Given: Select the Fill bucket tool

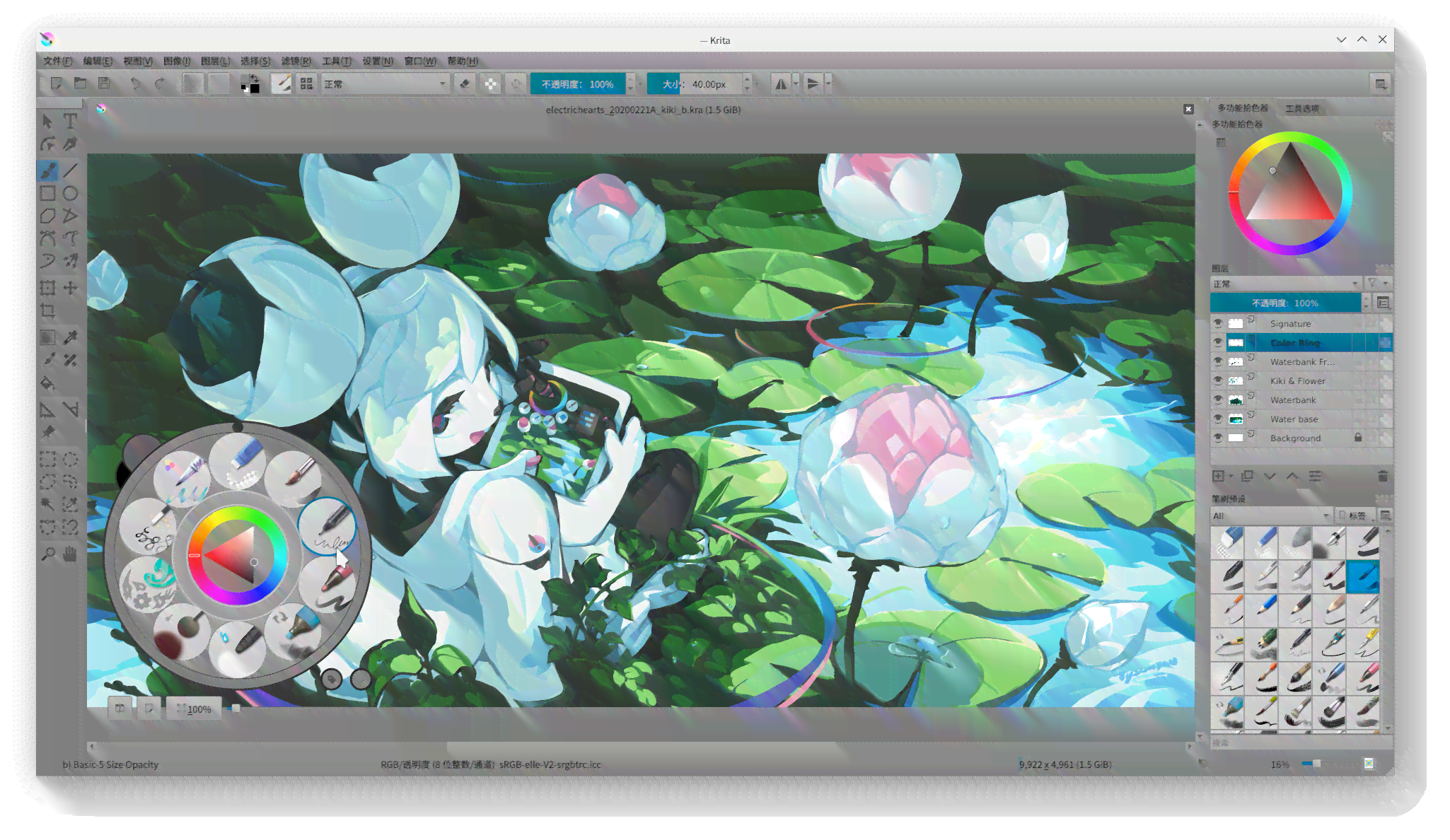Looking at the screenshot, I should coord(47,384).
